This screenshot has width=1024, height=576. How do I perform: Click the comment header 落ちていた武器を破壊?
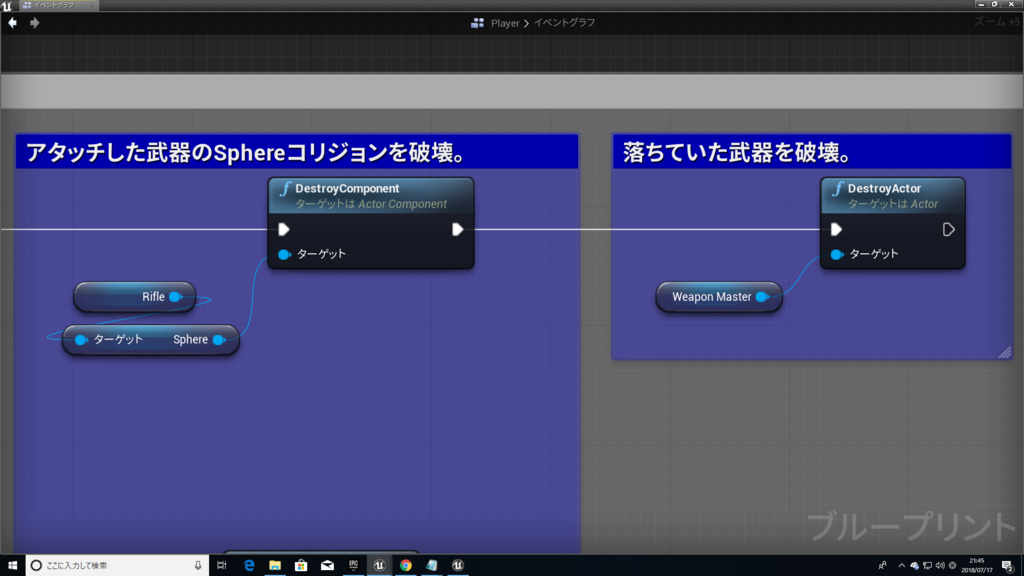coord(700,151)
